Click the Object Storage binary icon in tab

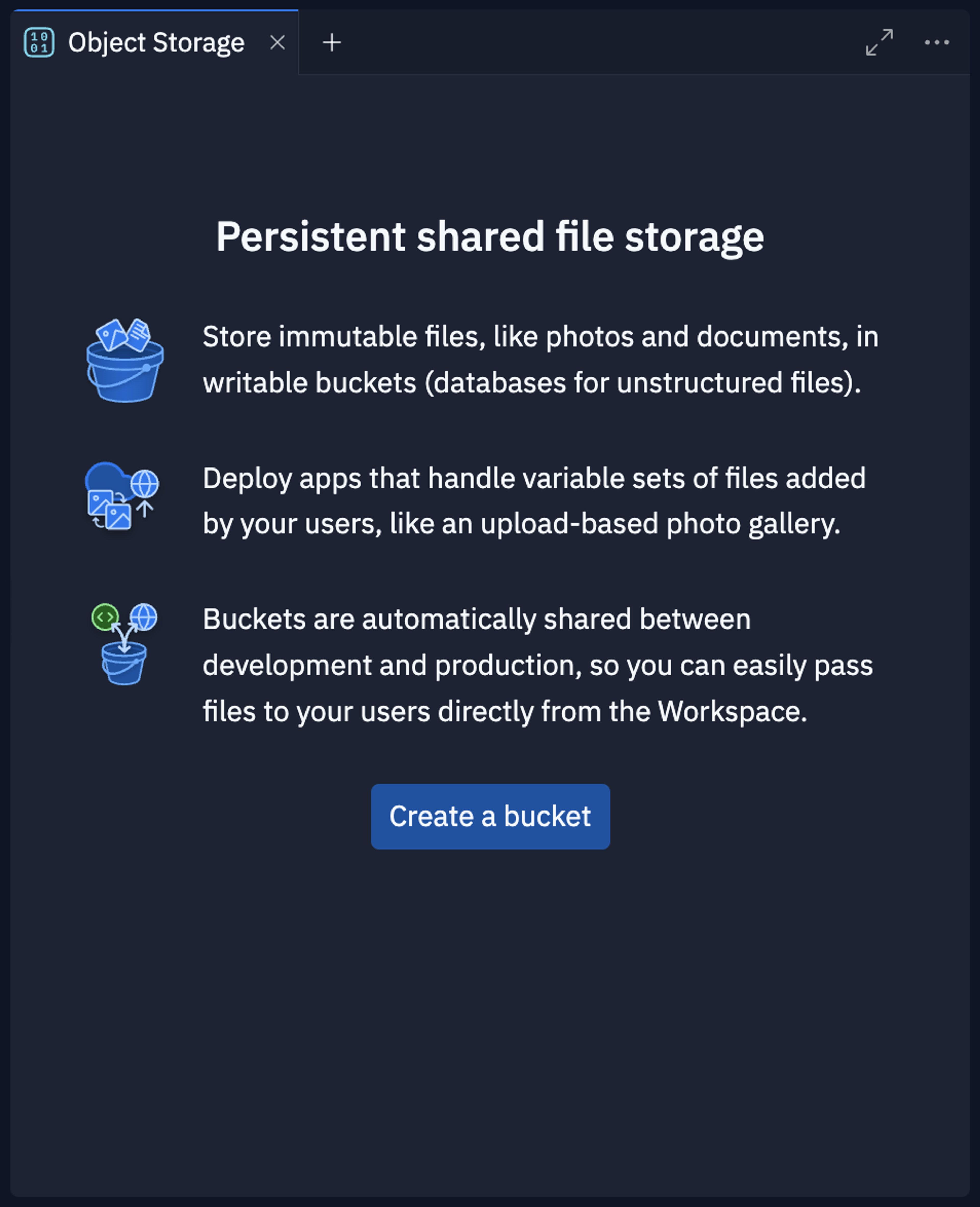39,42
